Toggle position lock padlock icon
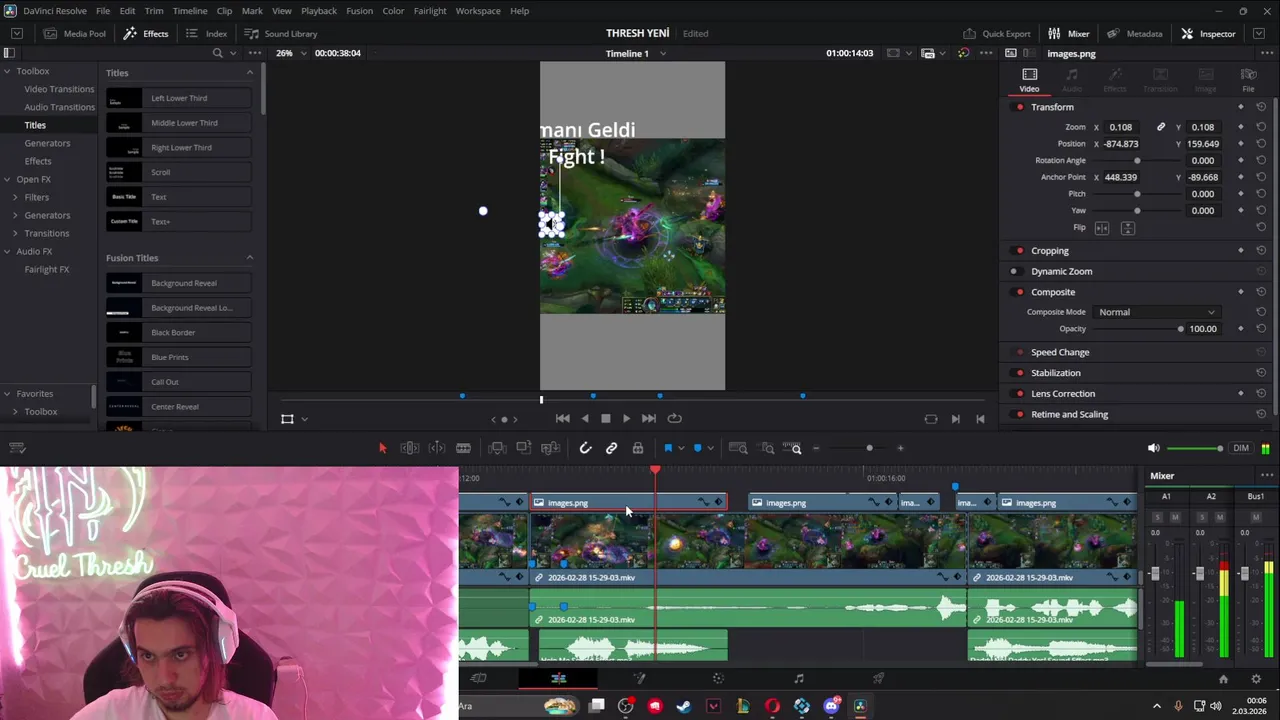 pyautogui.click(x=638, y=448)
